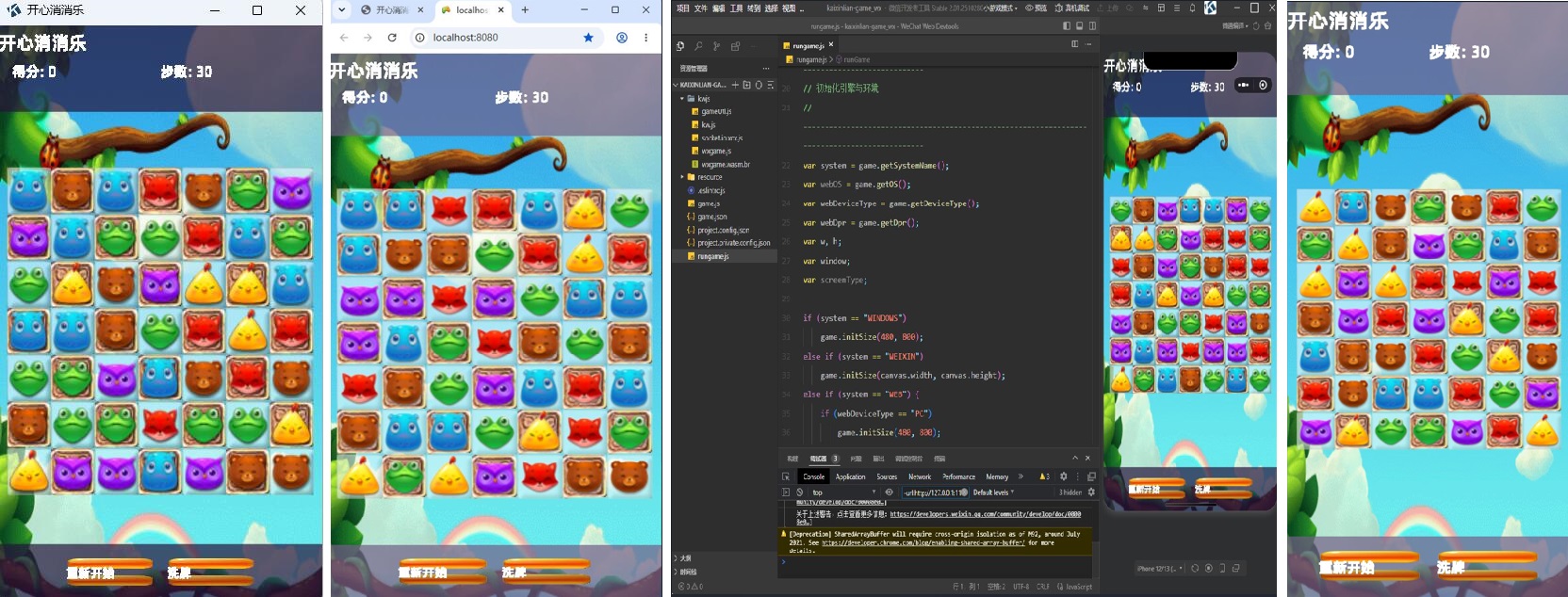This screenshot has height=597, width=1568.
Task: Undock the debugger panel icon
Action: [1091, 476]
